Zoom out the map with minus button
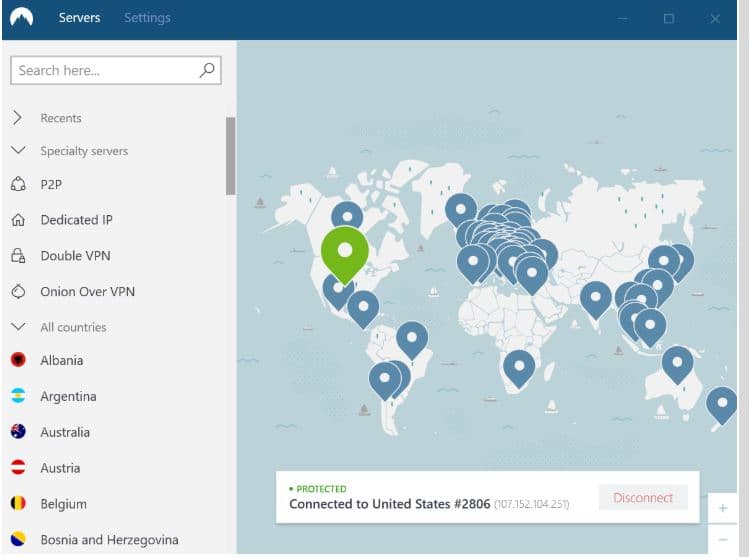The height and width of the screenshot is (557, 750). click(722, 540)
